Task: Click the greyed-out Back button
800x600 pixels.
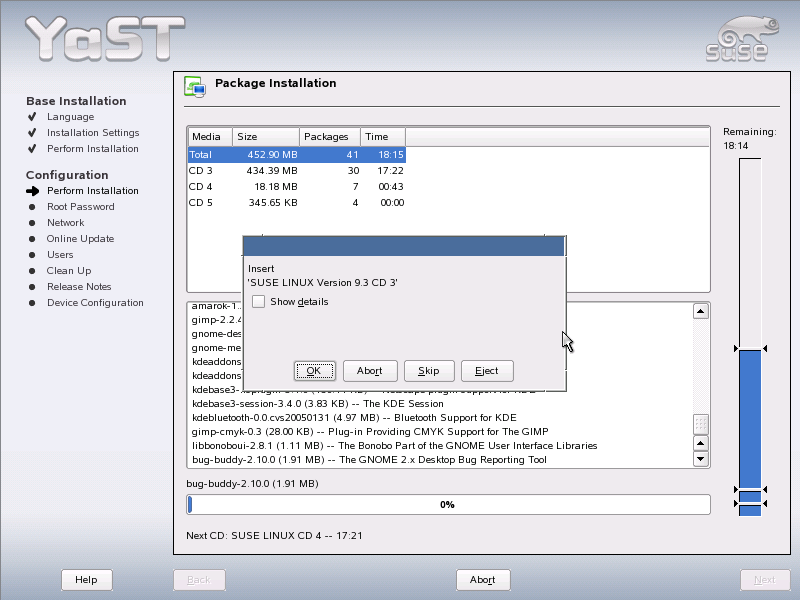Action: pyautogui.click(x=199, y=580)
